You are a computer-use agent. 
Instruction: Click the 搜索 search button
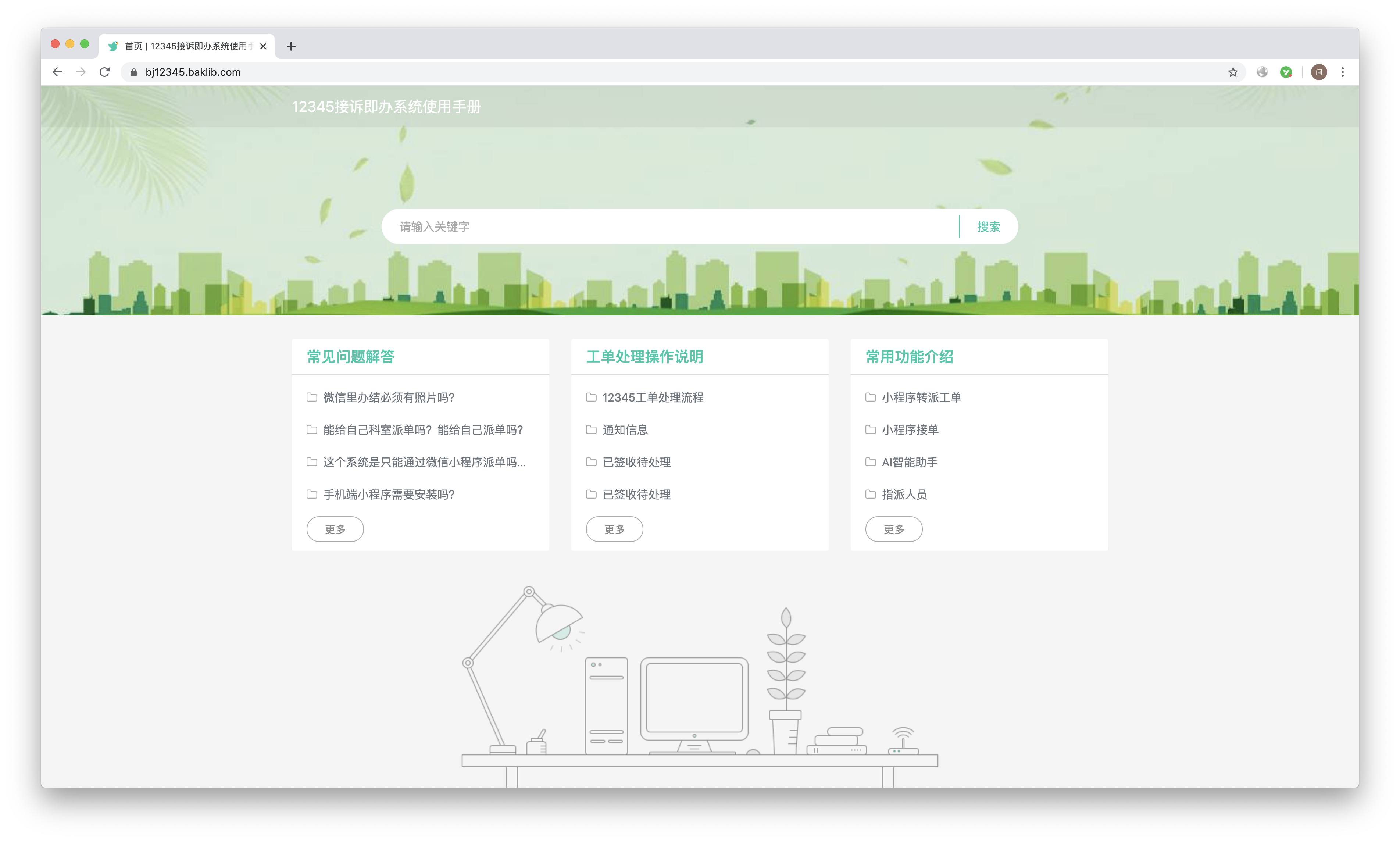[988, 227]
